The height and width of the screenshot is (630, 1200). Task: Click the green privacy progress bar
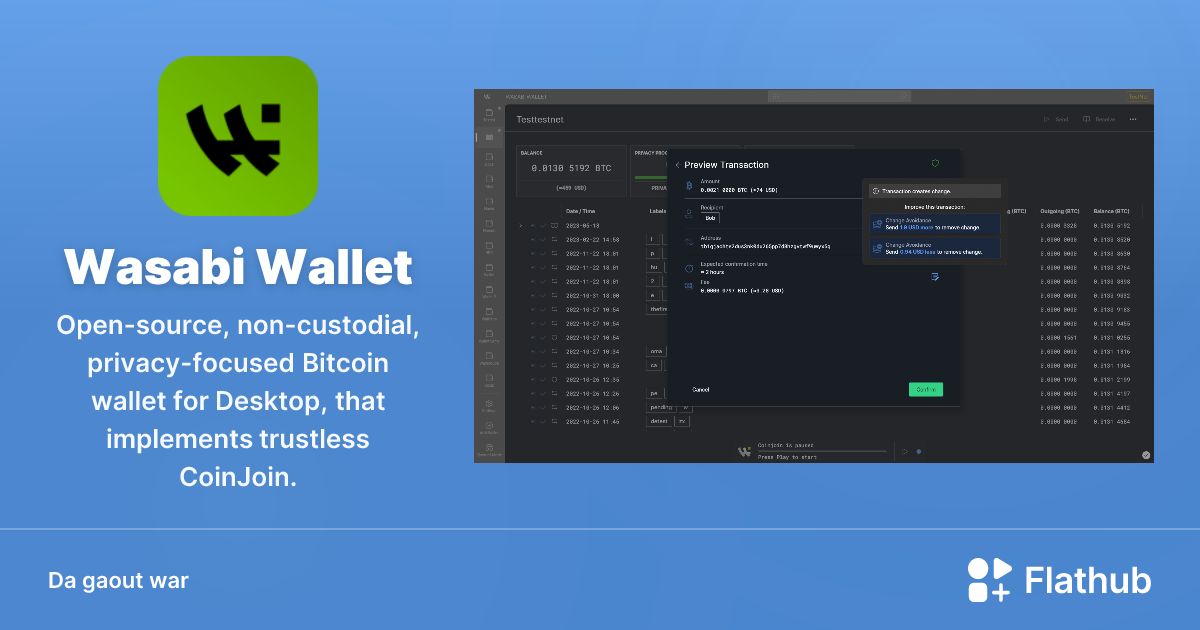[650, 176]
